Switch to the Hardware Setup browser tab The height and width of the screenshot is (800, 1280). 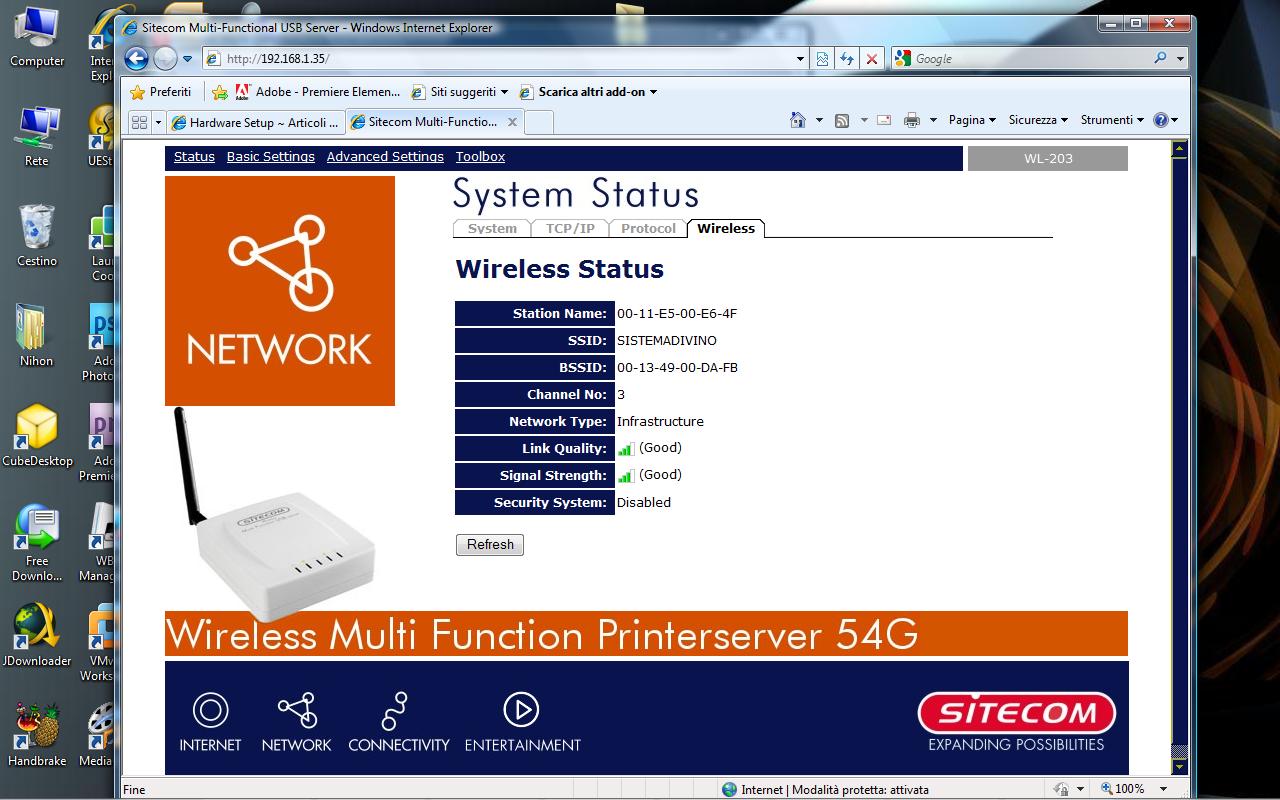pyautogui.click(x=255, y=122)
